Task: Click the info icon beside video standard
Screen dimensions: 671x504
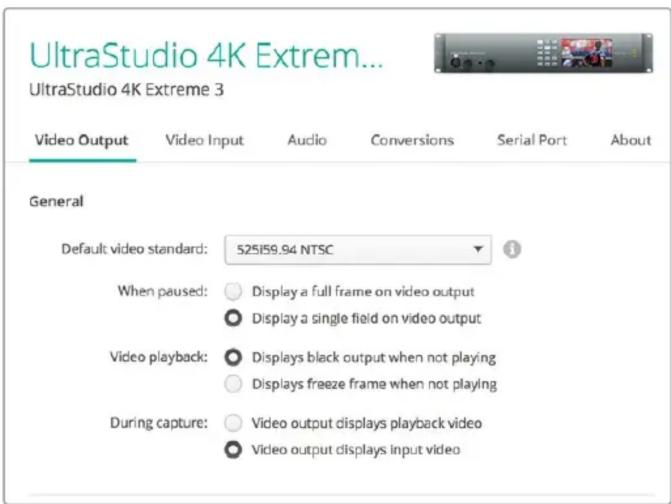Action: pyautogui.click(x=512, y=249)
